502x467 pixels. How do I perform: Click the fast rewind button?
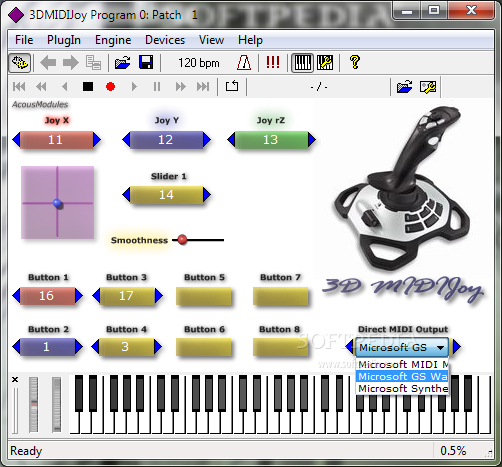tap(41, 87)
